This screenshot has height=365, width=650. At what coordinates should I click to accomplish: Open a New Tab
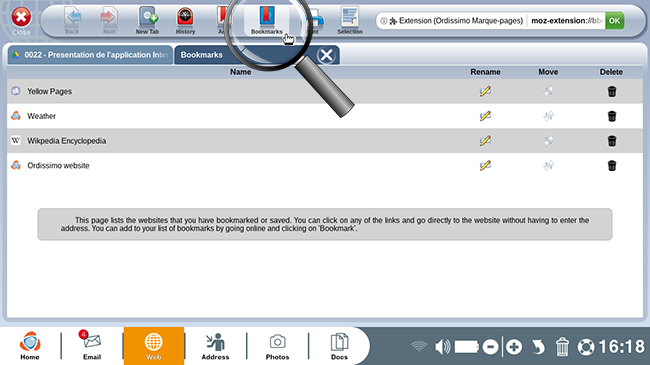pos(148,20)
